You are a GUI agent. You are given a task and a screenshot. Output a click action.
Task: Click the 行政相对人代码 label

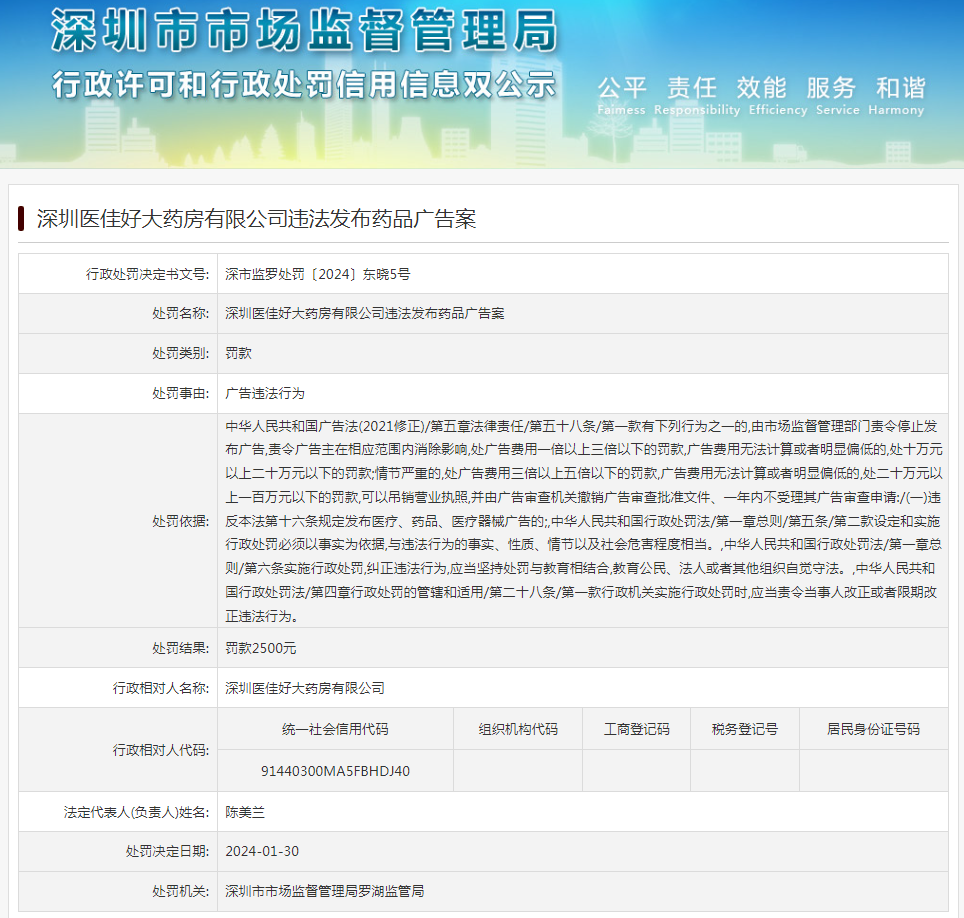(161, 750)
